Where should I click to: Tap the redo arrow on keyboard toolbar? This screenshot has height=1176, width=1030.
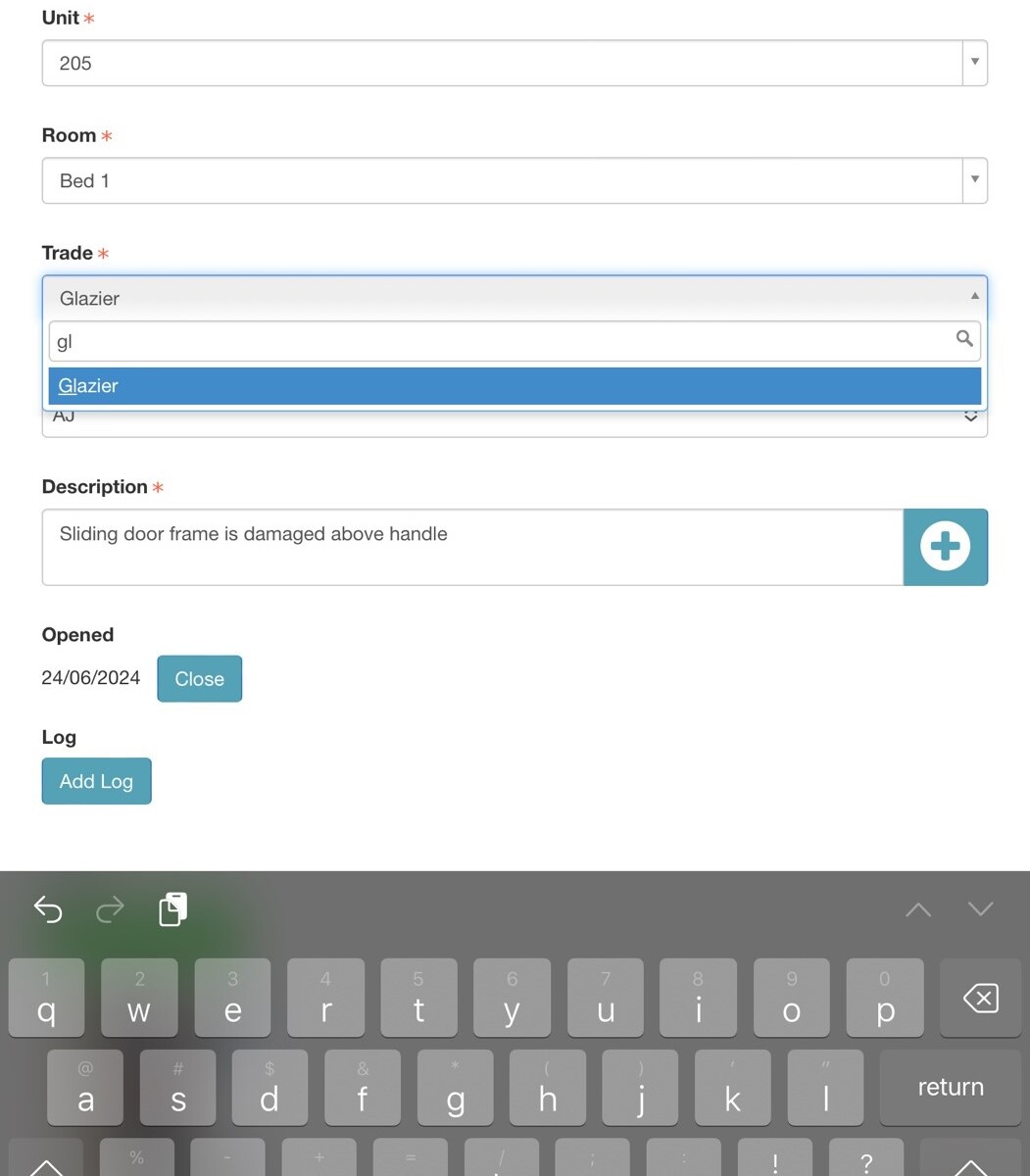(110, 909)
